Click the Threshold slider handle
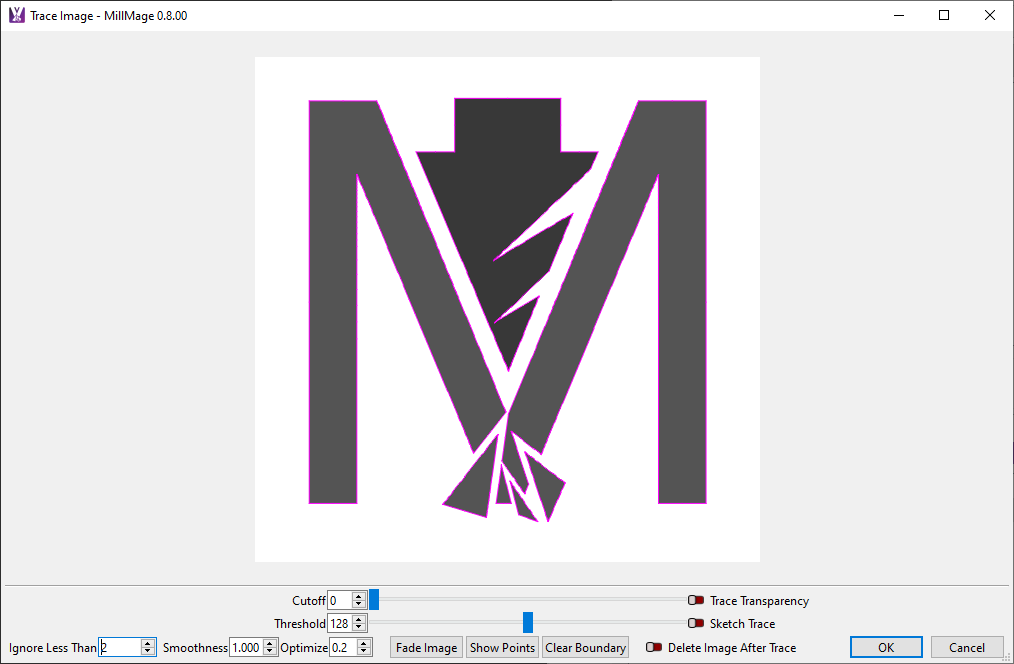This screenshot has width=1014, height=664. 528,623
